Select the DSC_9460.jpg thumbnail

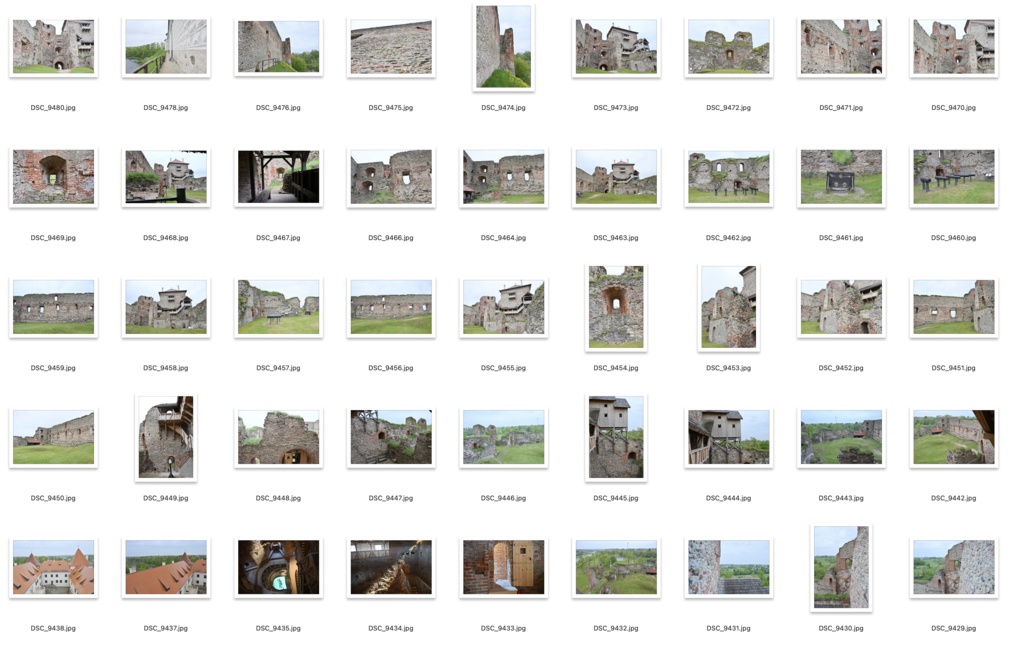(953, 176)
